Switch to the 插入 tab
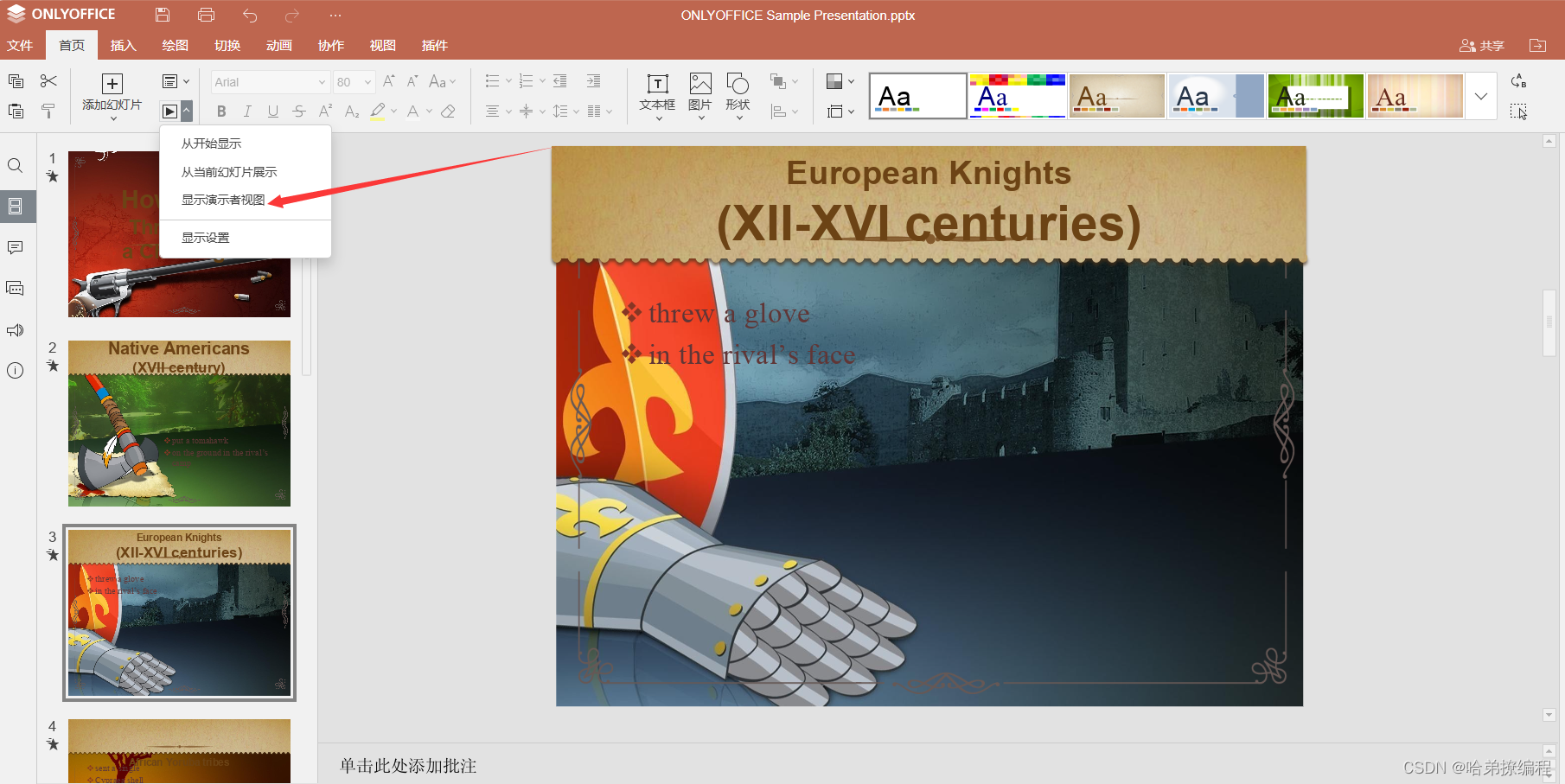The height and width of the screenshot is (784, 1565). [123, 45]
